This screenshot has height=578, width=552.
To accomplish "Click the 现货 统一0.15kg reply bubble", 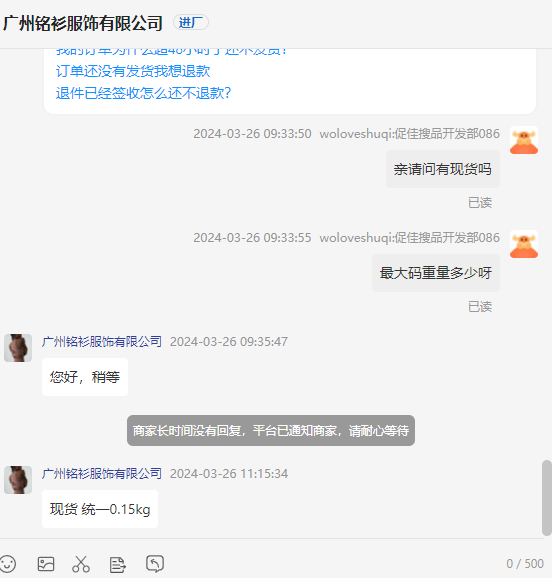I will coord(100,509).
